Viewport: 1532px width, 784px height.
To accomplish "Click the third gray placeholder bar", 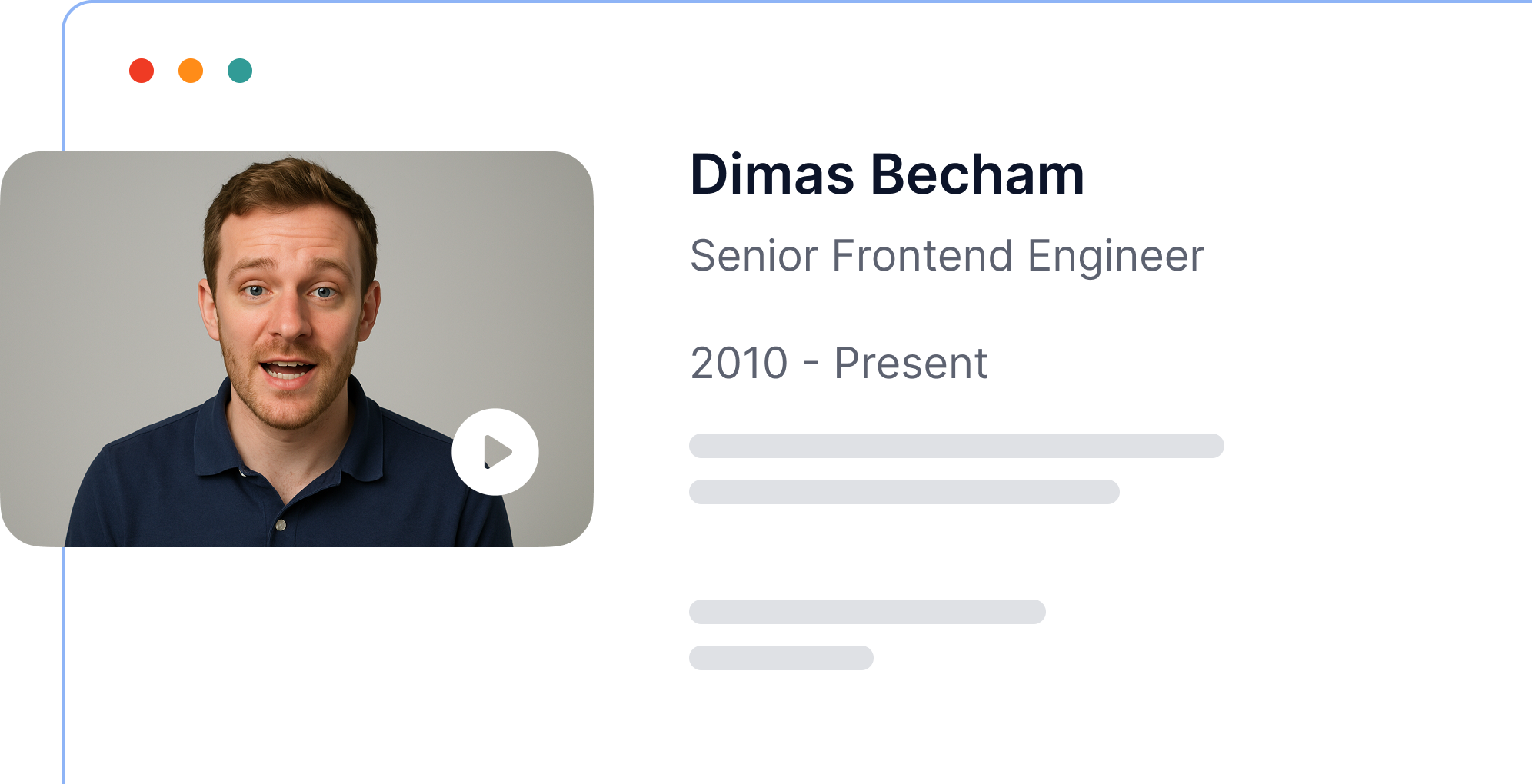I will [x=867, y=612].
